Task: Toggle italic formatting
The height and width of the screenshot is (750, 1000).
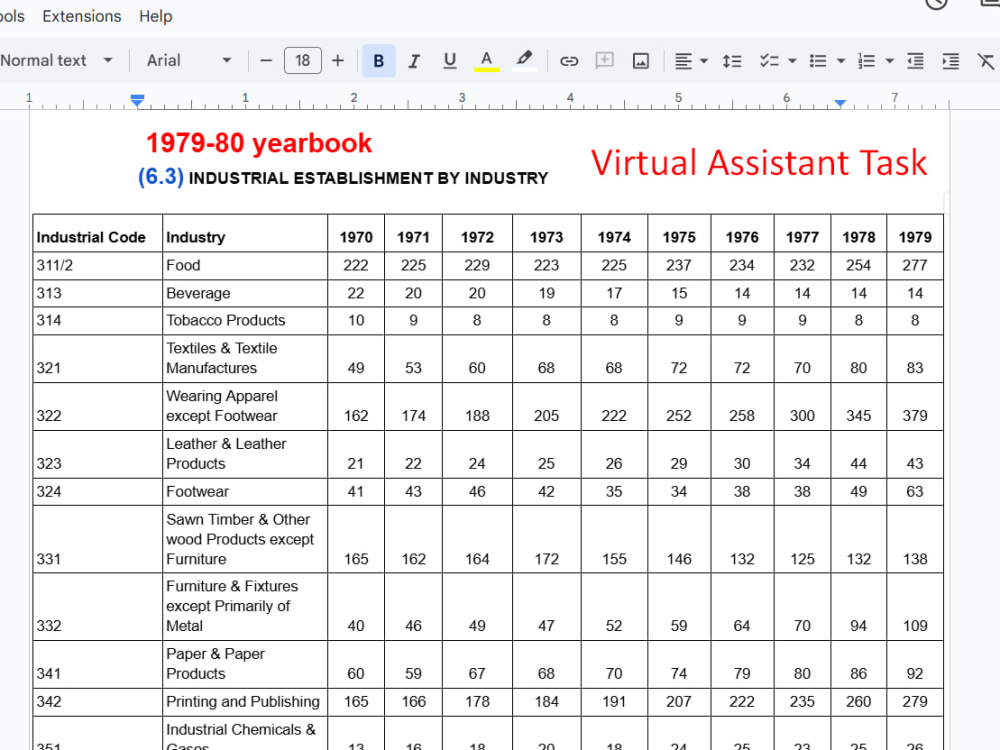Action: pos(414,61)
